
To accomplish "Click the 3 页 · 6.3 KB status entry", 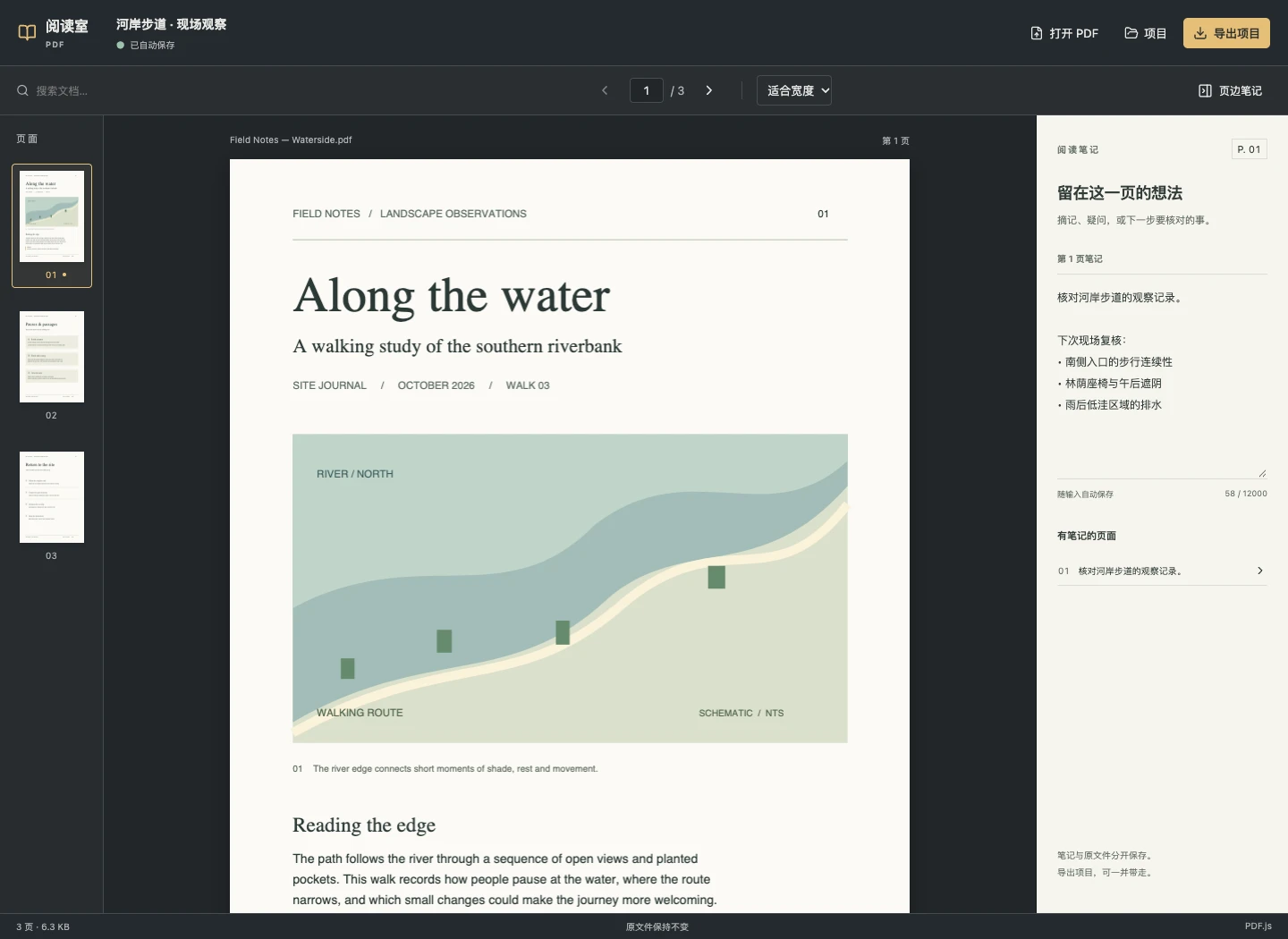I will point(43,926).
